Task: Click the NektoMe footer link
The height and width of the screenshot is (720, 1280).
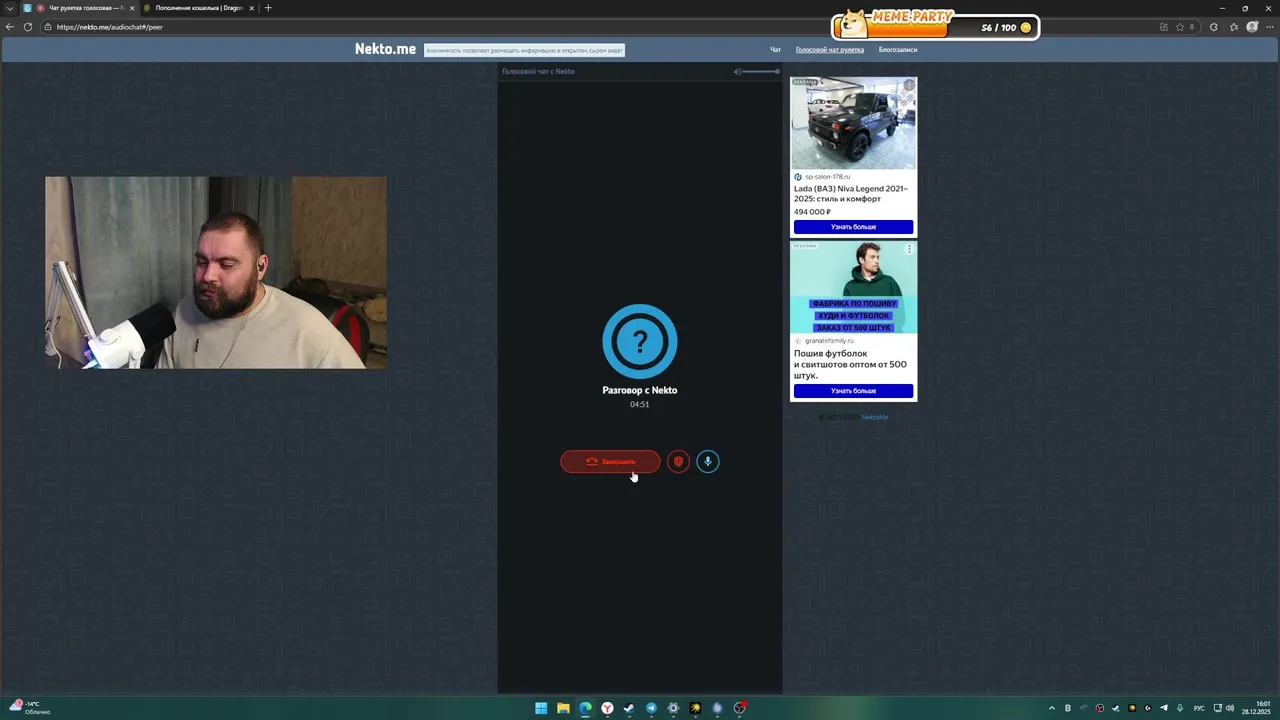Action: (874, 417)
